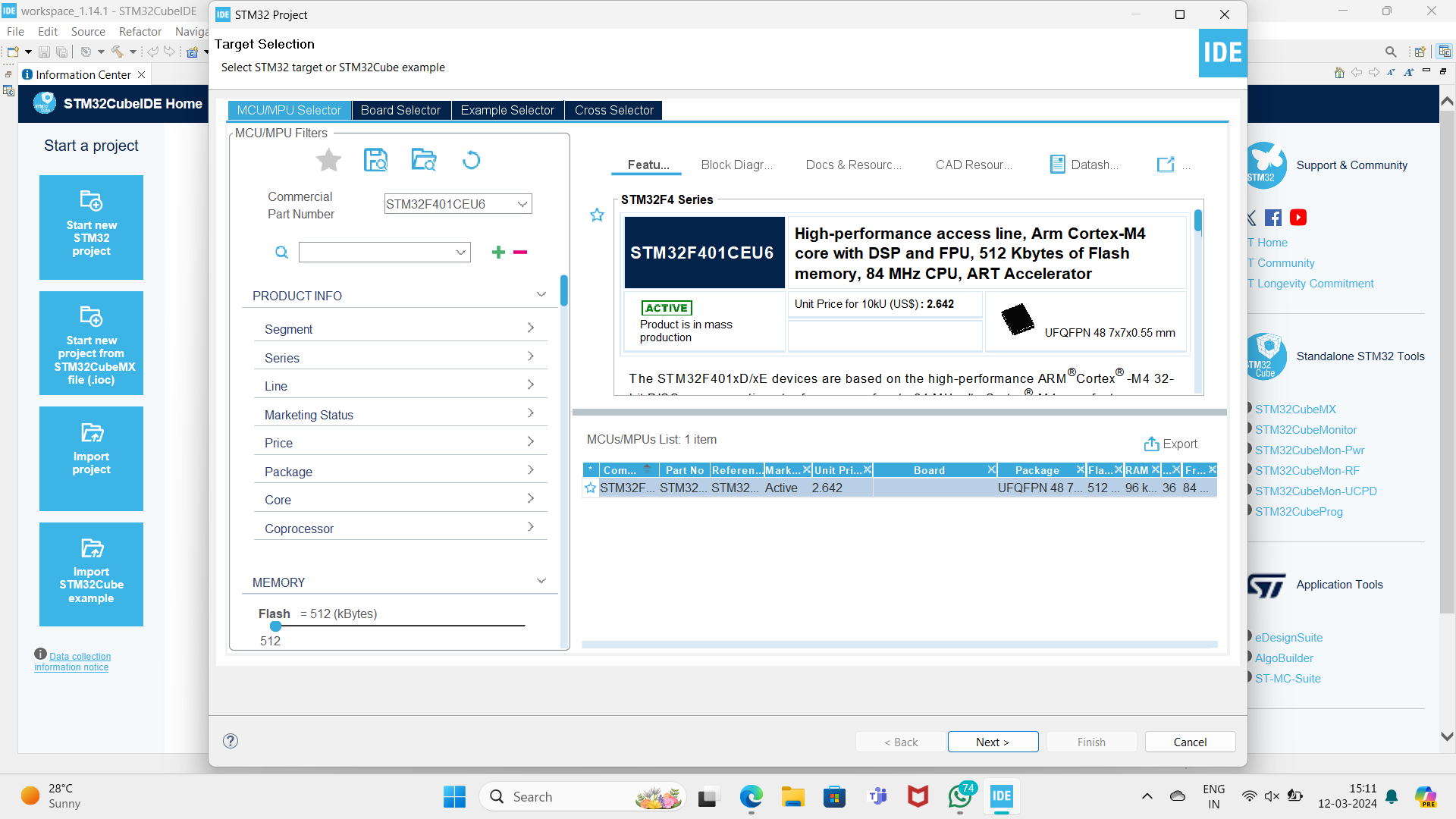Click the Cancel button
Image resolution: width=1456 pixels, height=819 pixels.
click(1190, 742)
